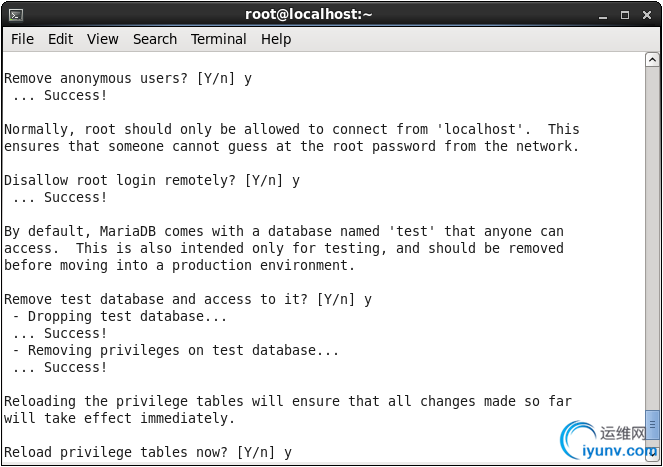Image resolution: width=663 pixels, height=467 pixels.
Task: Click the vertical scrollbar thumb handle
Action: click(x=652, y=425)
